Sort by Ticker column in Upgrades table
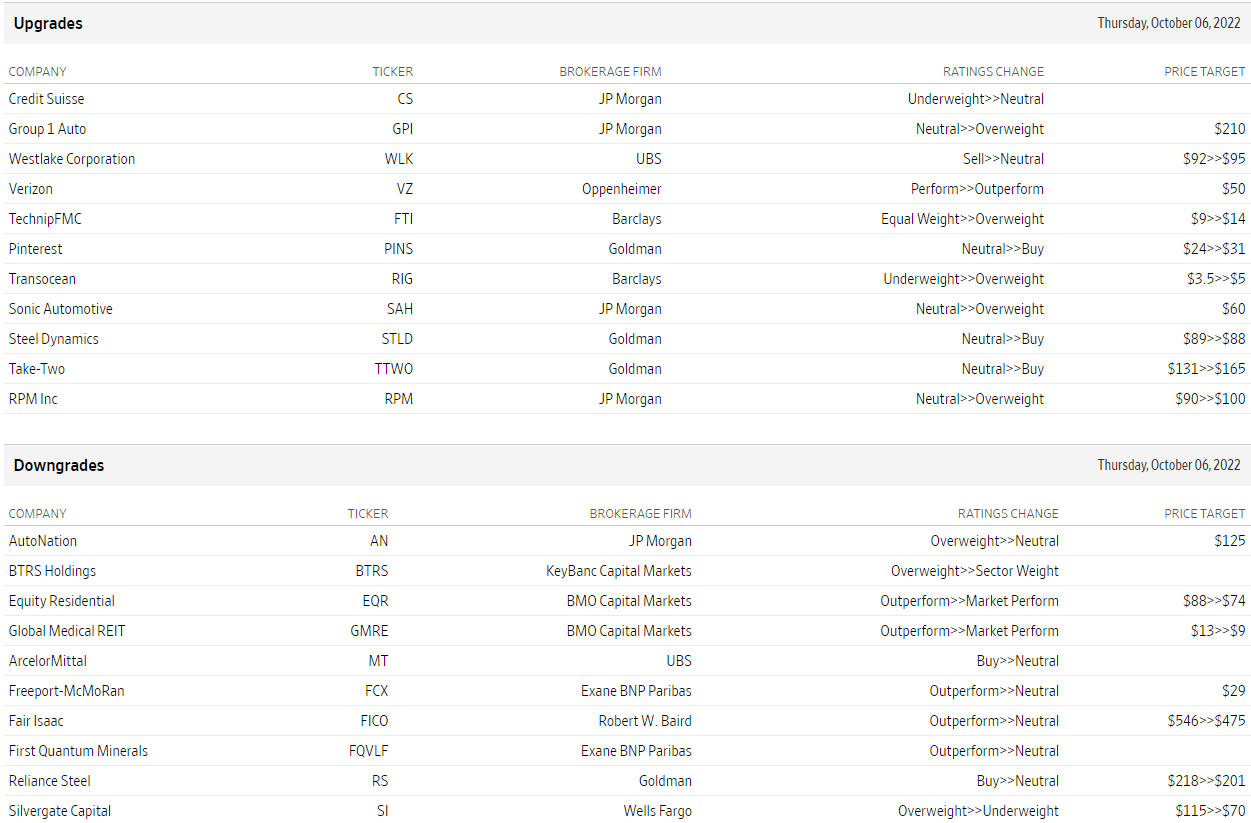1251x823 pixels. [x=392, y=72]
